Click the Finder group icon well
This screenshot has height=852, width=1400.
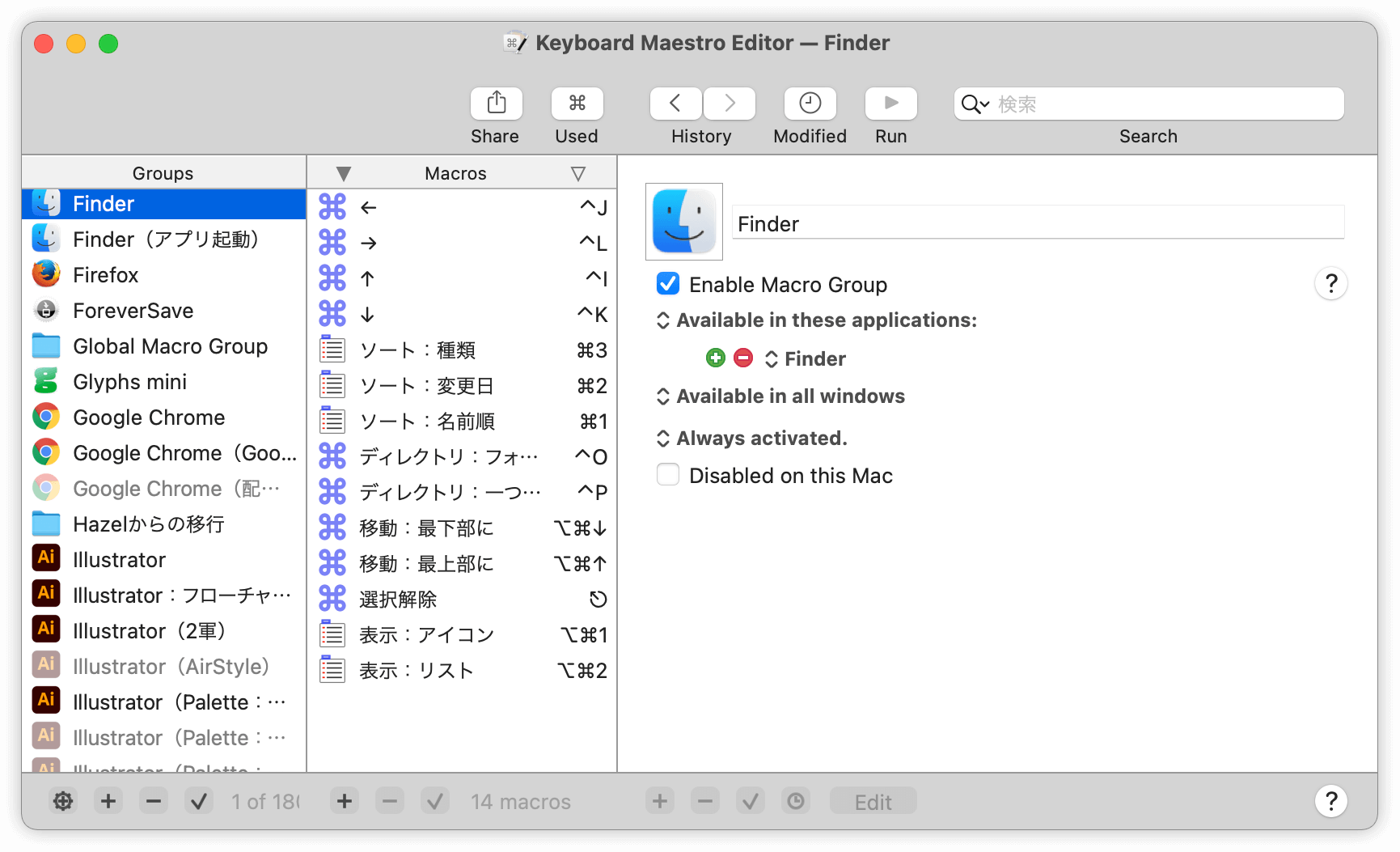click(684, 222)
